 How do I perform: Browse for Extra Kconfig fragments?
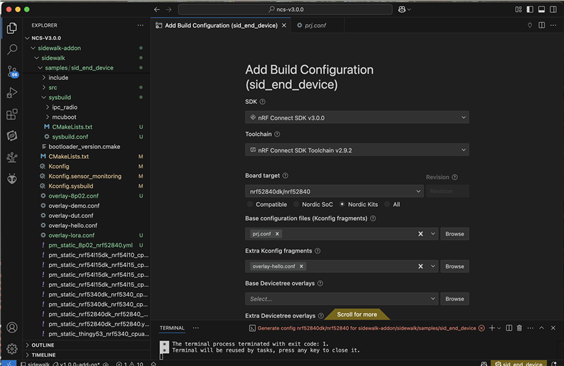point(455,266)
